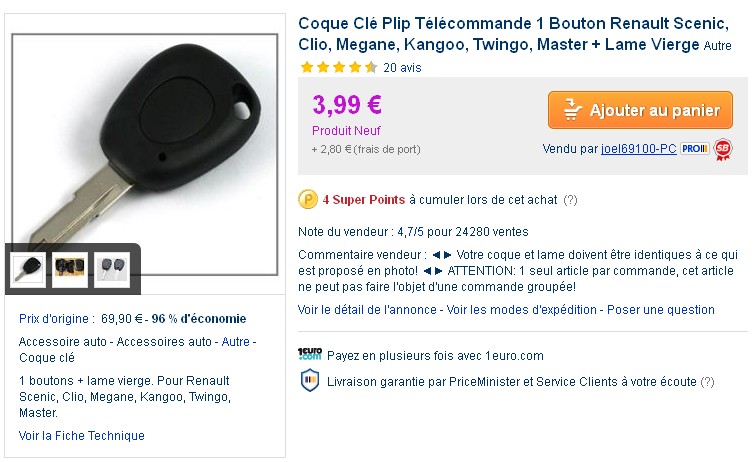Click the star rating icons
The height and width of the screenshot is (462, 755).
338,68
